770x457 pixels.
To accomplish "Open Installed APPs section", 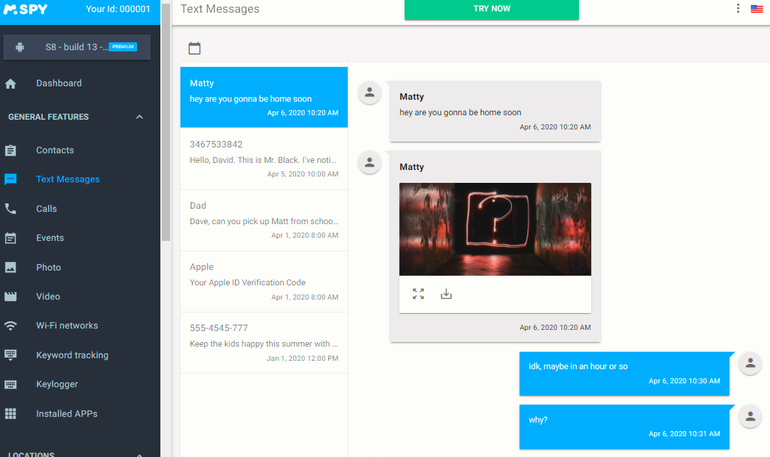I will [x=66, y=413].
